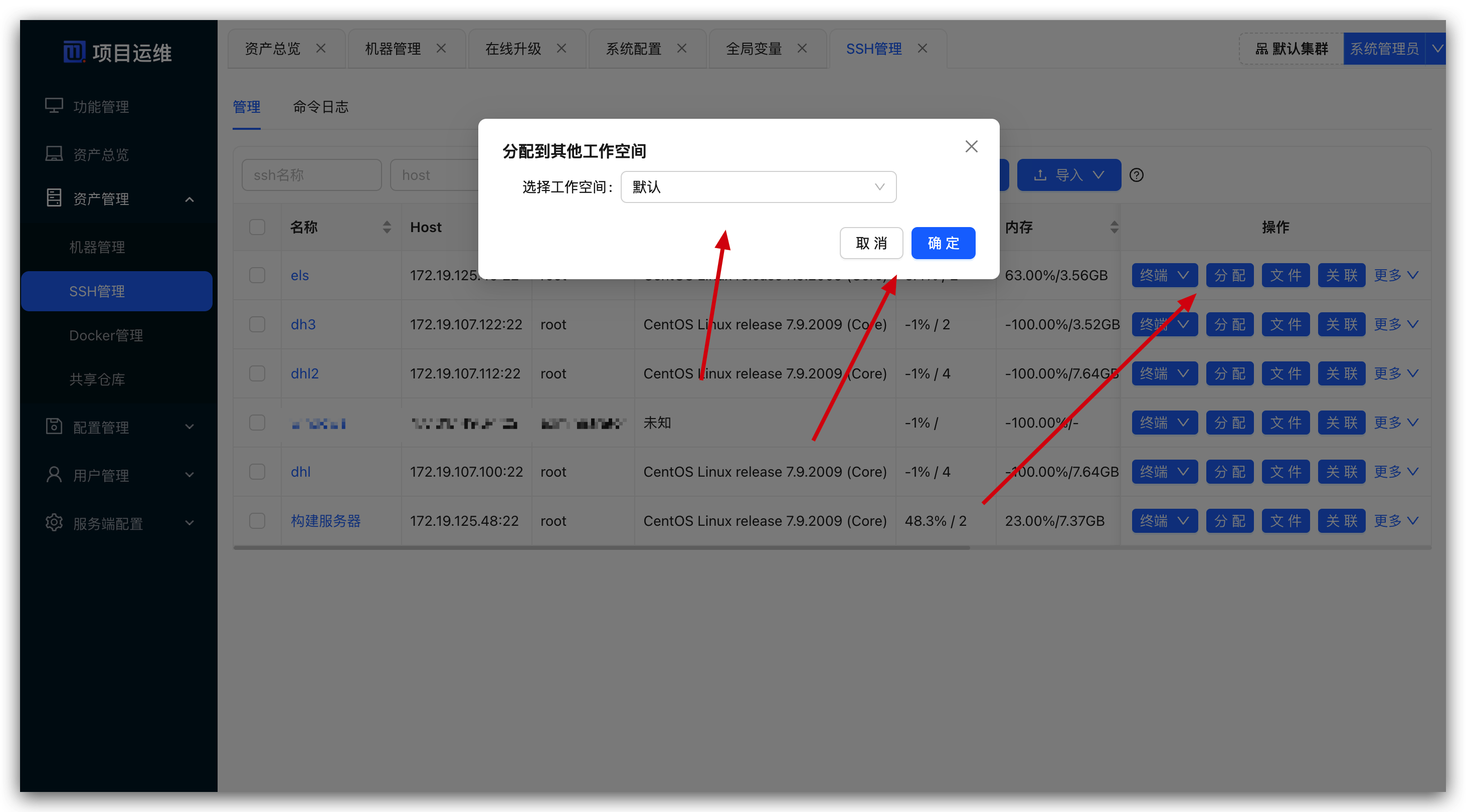Sort table by 名称 column arrows

[387, 227]
